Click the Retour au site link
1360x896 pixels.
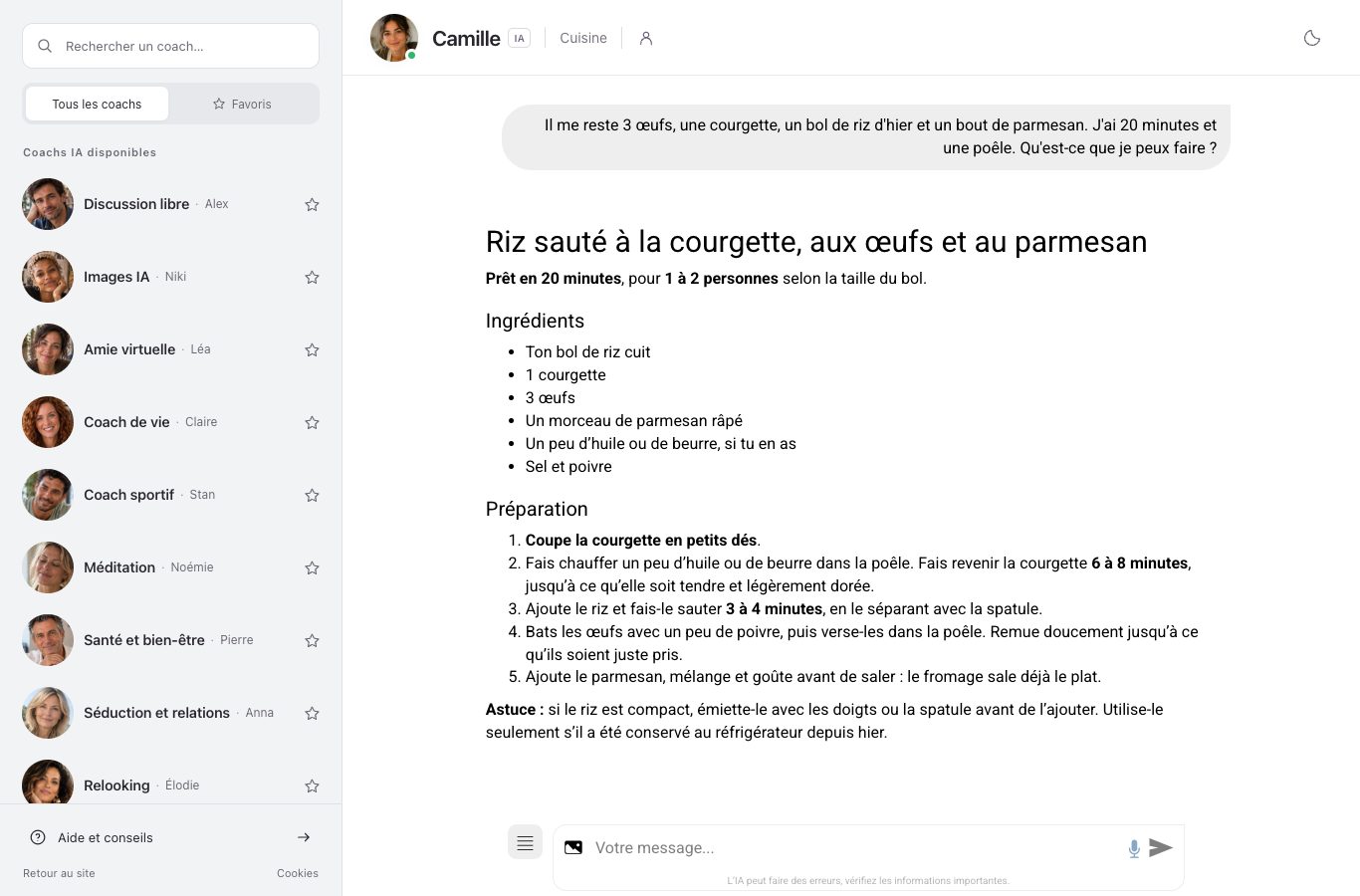[59, 873]
